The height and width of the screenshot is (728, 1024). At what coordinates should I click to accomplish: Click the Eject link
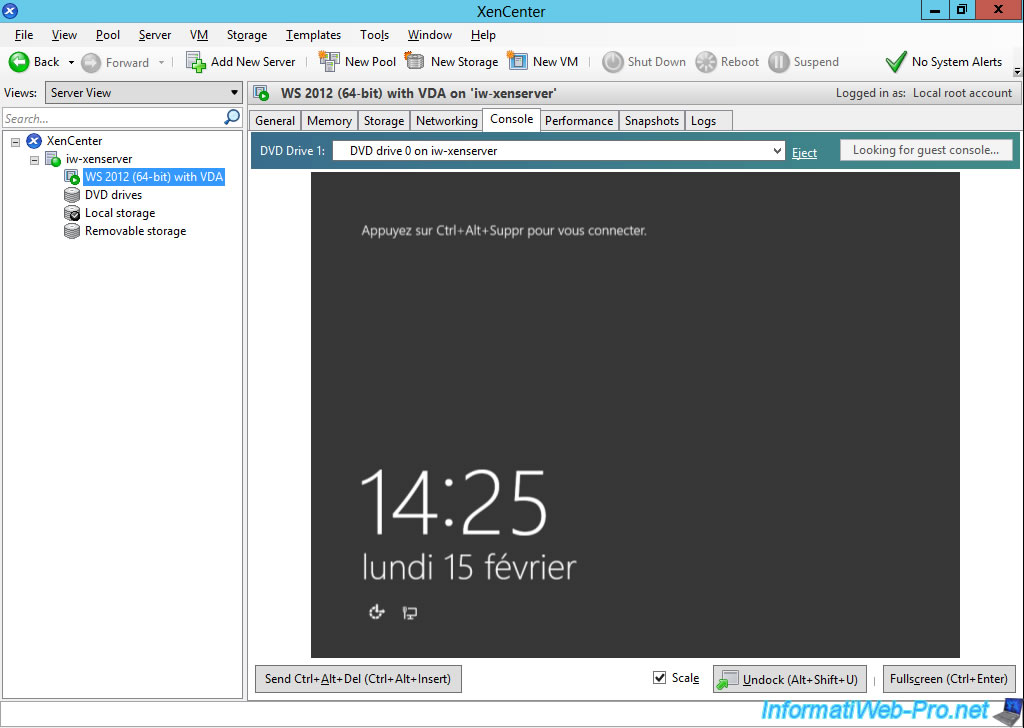(x=805, y=152)
